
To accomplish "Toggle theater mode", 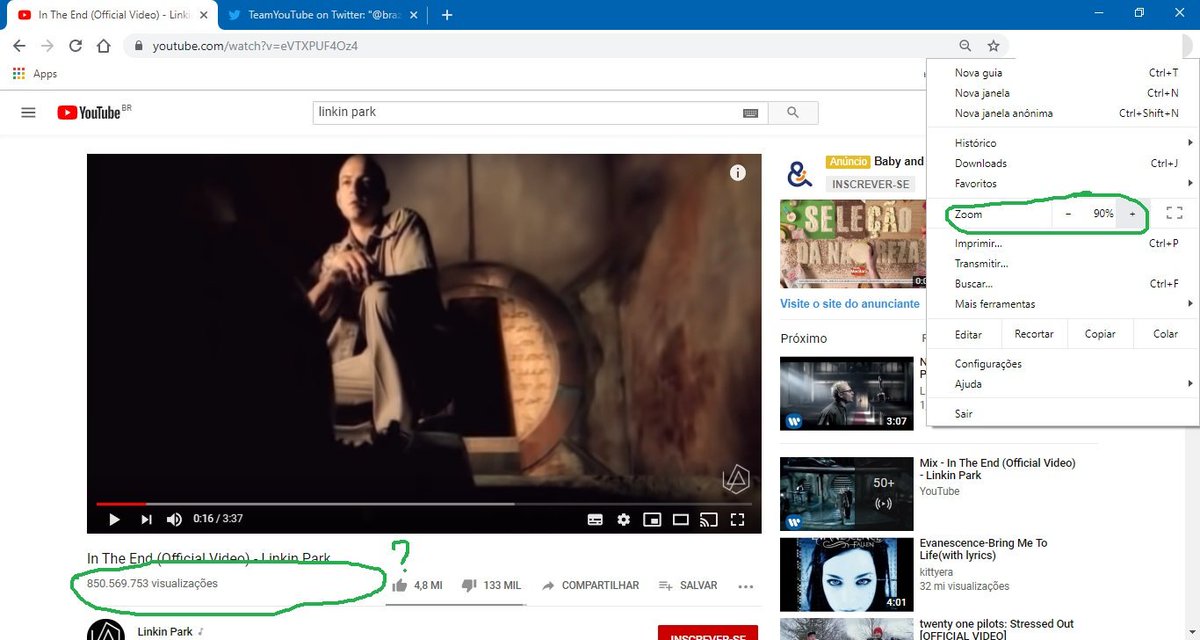I will pyautogui.click(x=680, y=519).
